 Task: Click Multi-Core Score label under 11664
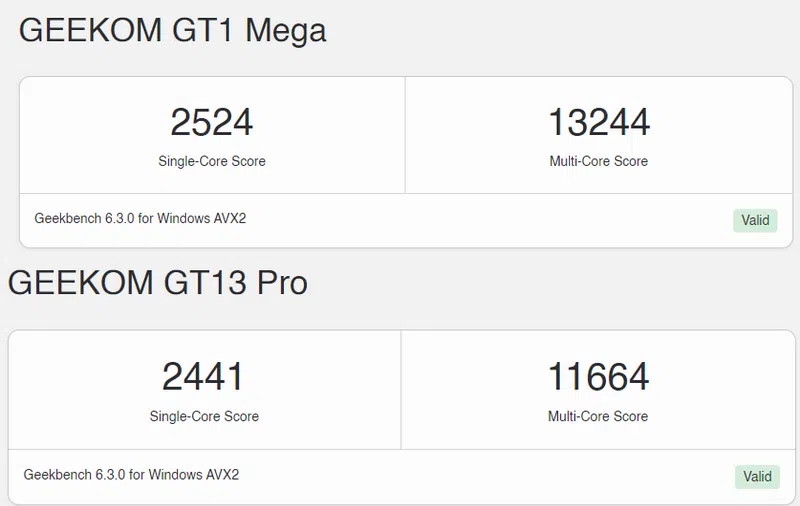point(598,416)
